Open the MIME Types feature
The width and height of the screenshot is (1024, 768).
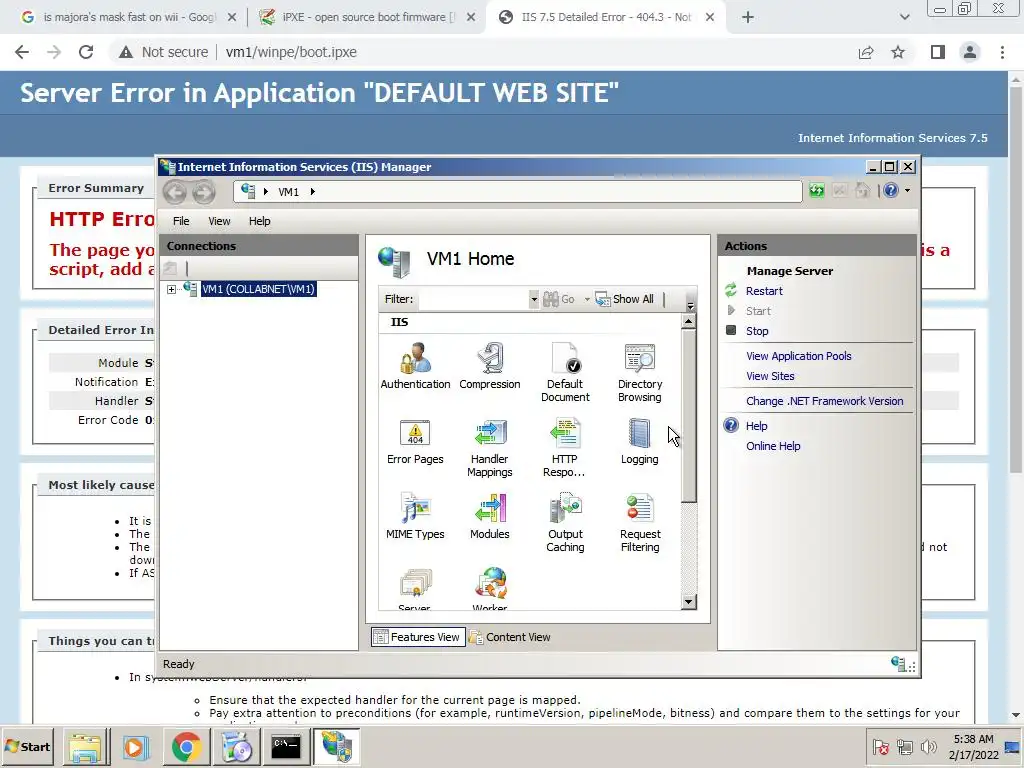(415, 517)
